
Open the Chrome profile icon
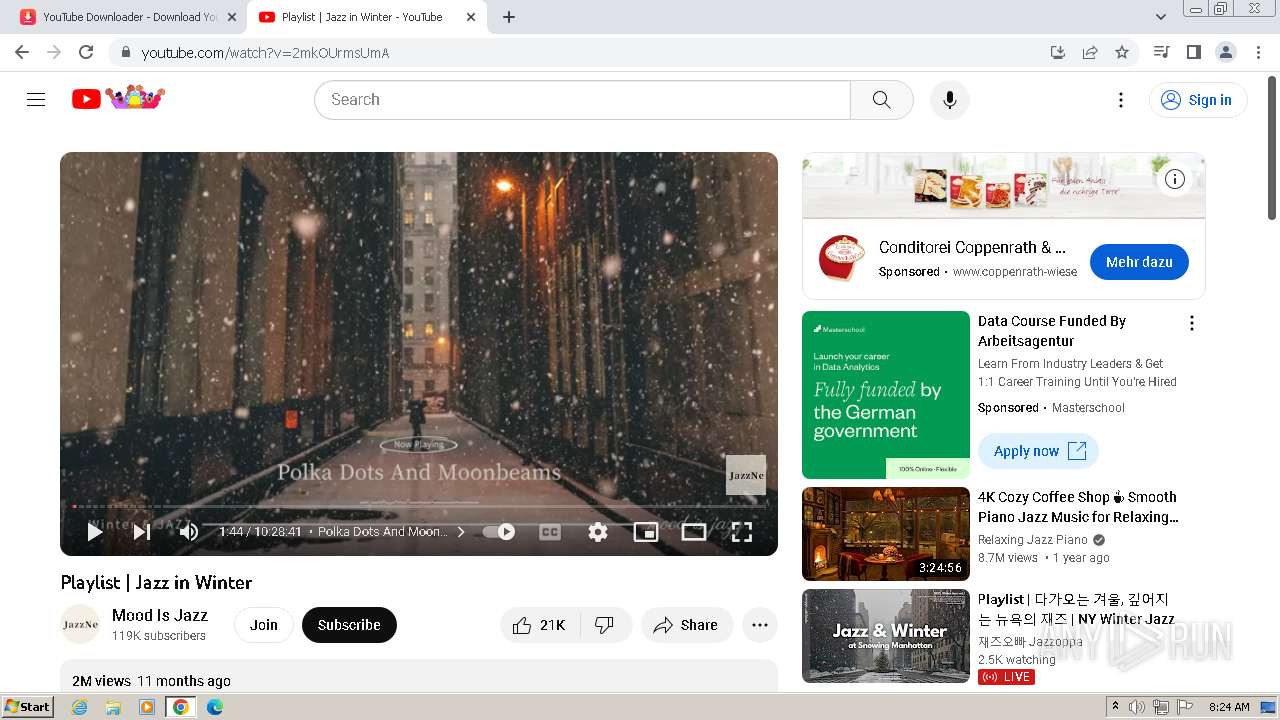[x=1226, y=52]
